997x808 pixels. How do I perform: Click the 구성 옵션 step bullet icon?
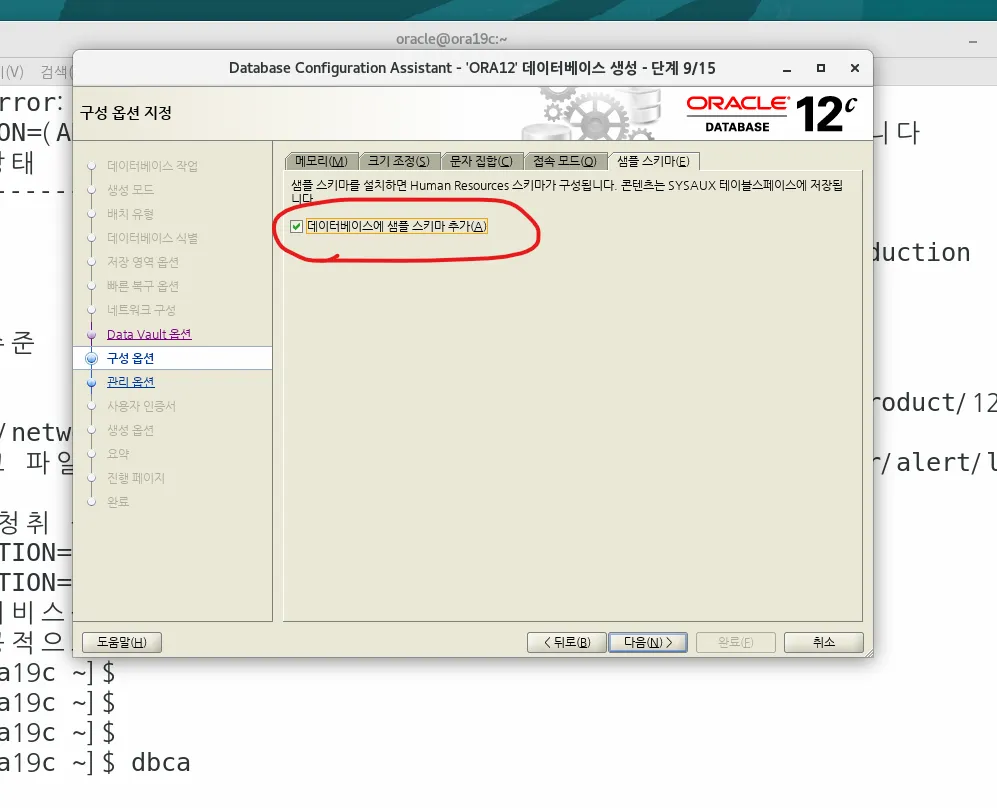(x=92, y=359)
